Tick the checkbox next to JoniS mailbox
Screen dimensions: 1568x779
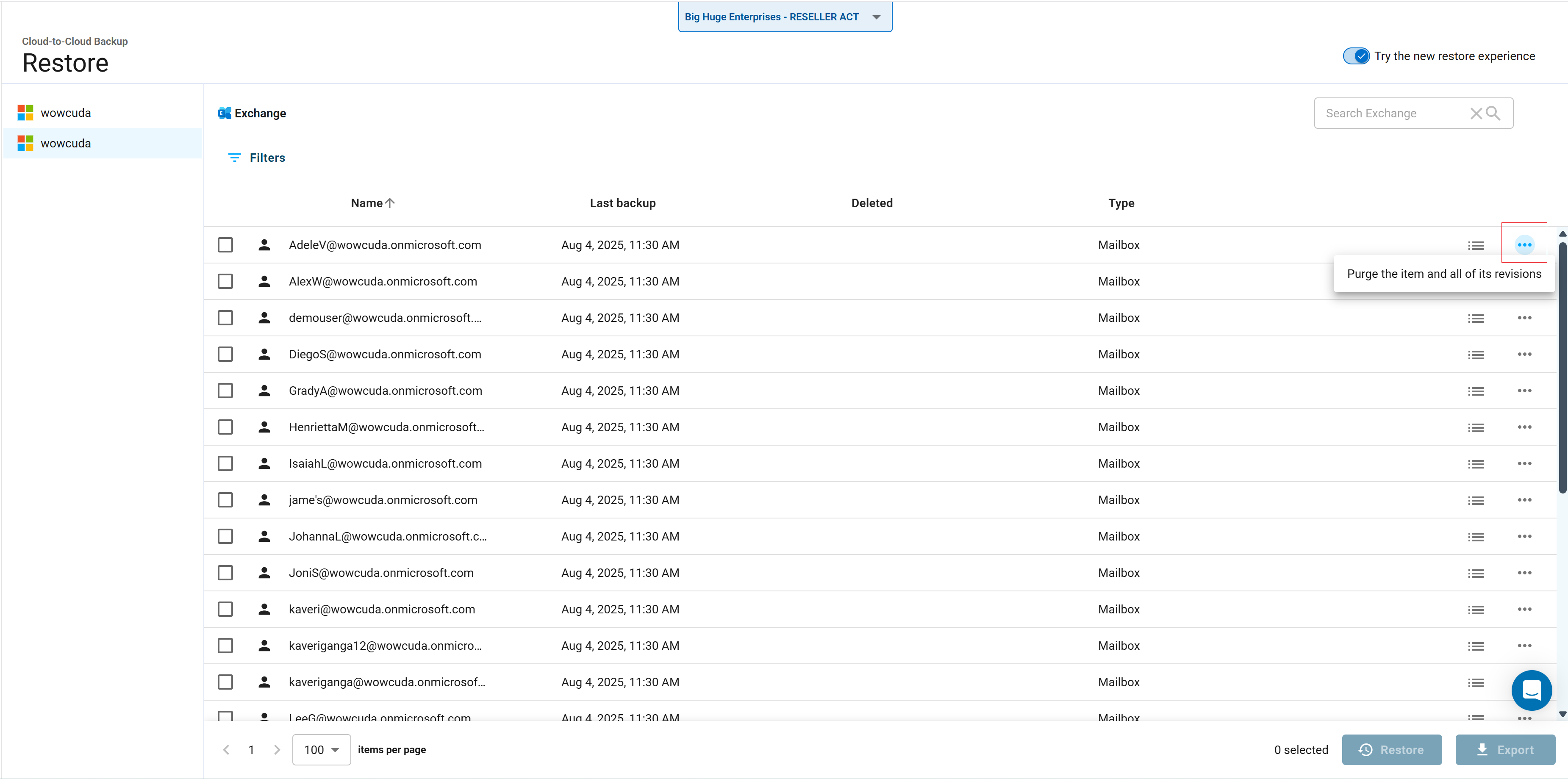point(225,573)
